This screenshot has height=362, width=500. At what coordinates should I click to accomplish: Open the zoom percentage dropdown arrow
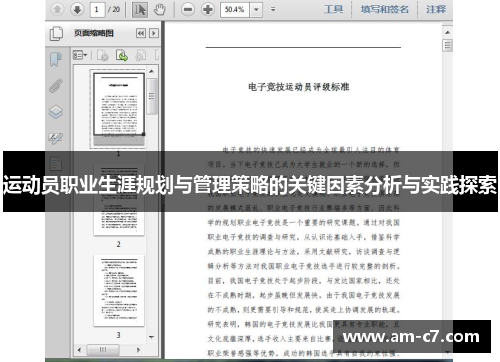tap(256, 9)
